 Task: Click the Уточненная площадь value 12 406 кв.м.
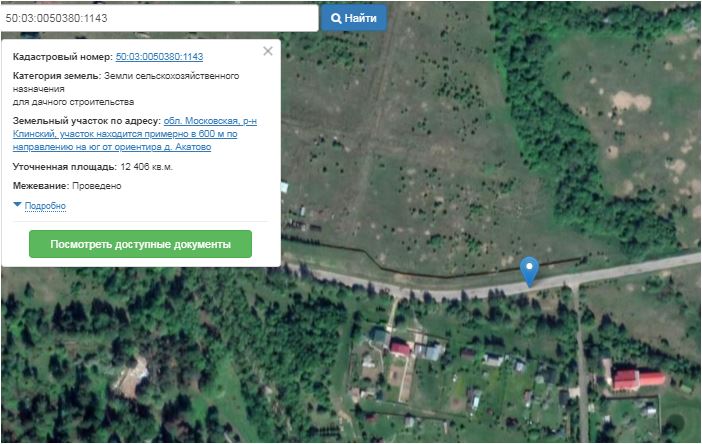click(x=146, y=167)
